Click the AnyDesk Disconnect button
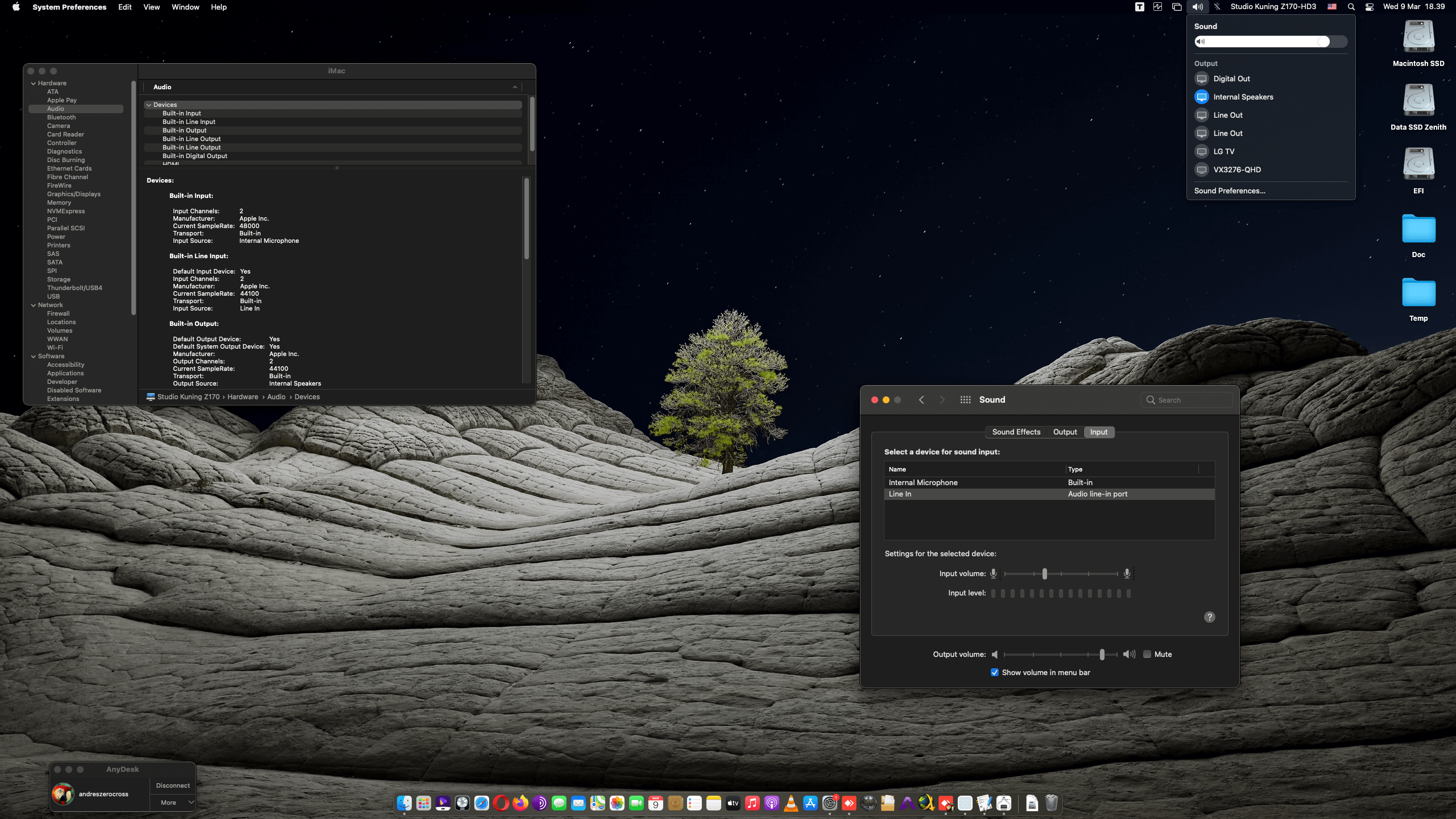 [x=173, y=785]
